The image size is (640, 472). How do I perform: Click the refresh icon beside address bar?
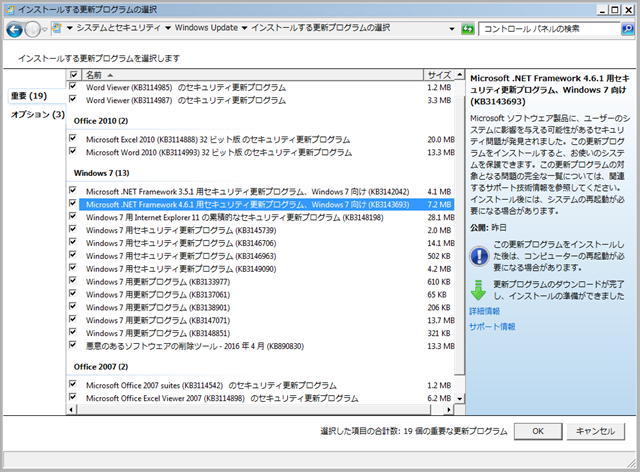(x=468, y=29)
